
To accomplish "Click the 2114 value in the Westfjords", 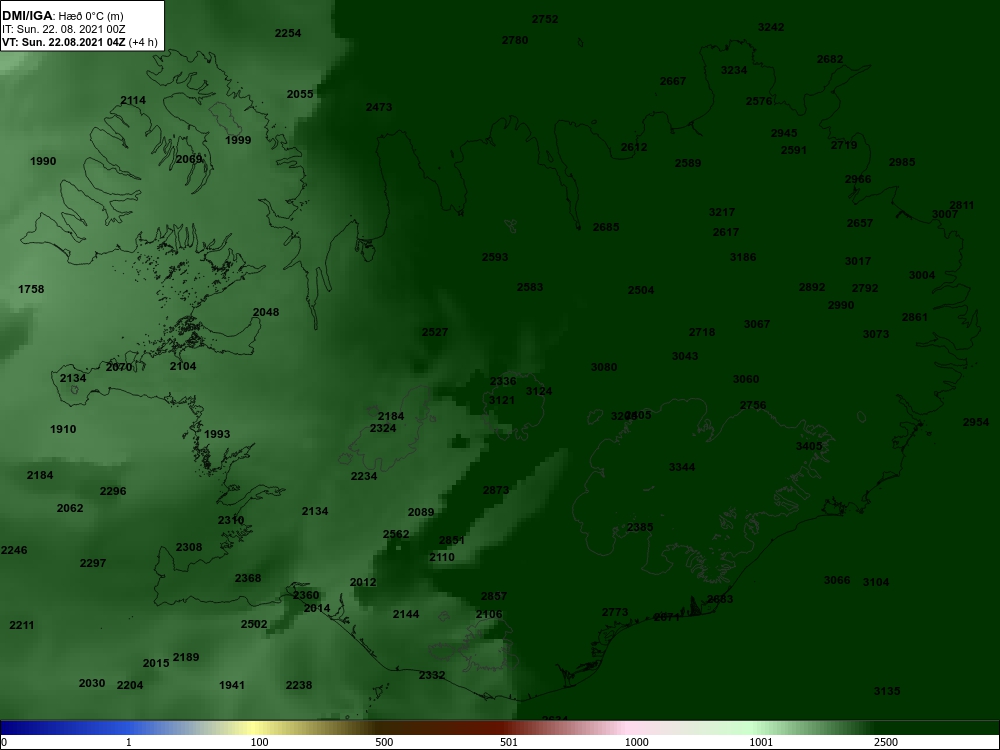I will coord(133,100).
